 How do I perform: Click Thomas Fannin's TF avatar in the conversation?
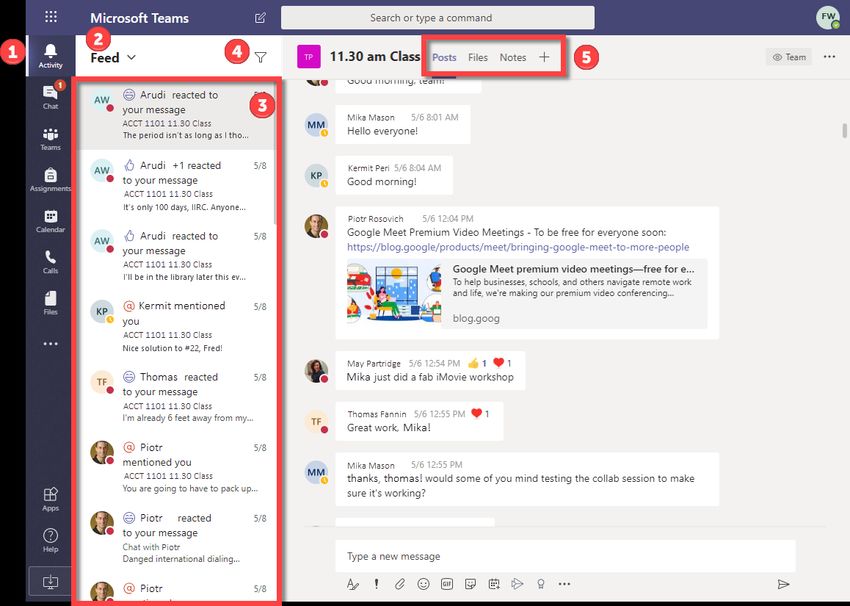pos(316,421)
